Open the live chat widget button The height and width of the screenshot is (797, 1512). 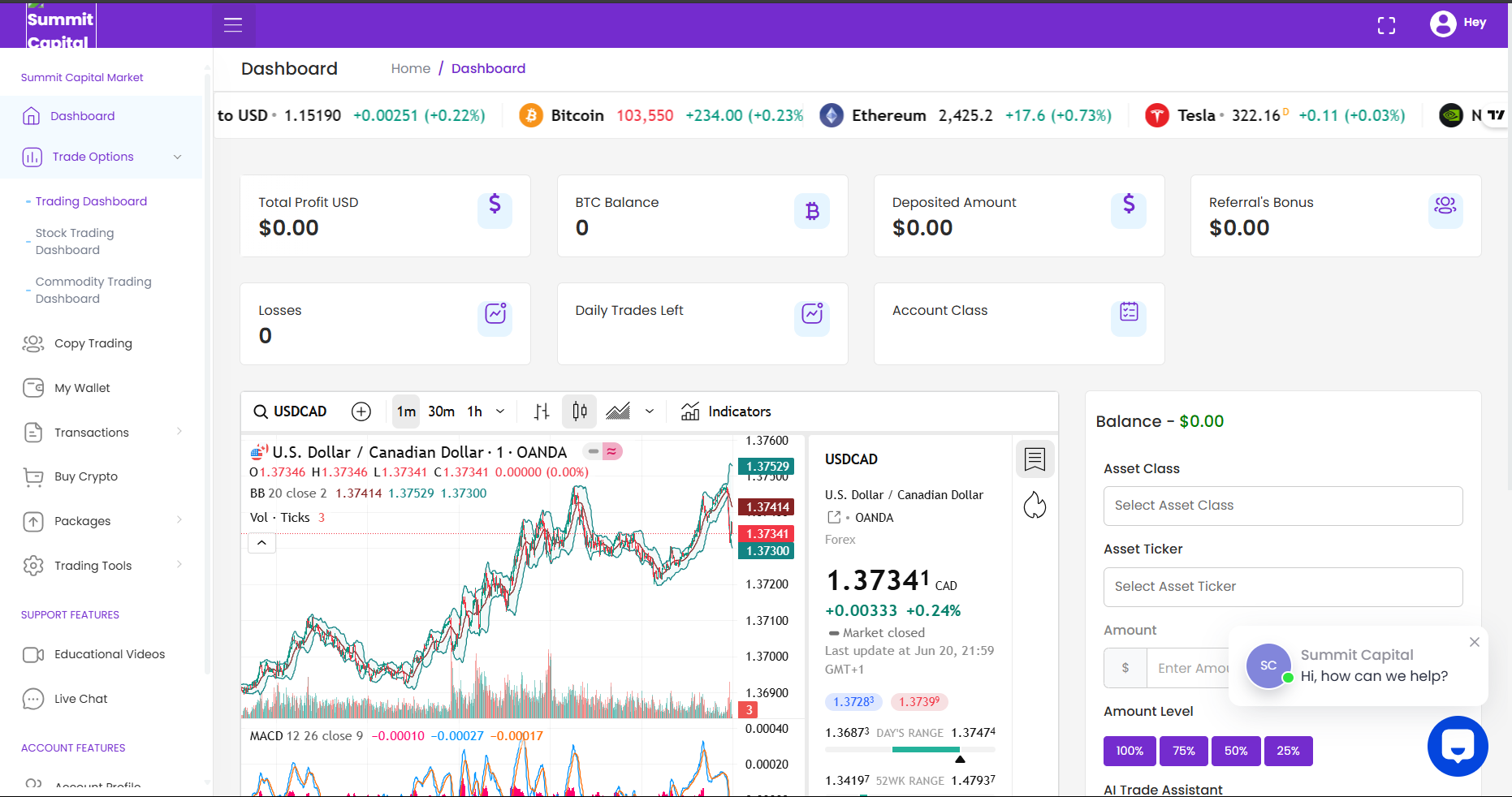[1458, 746]
